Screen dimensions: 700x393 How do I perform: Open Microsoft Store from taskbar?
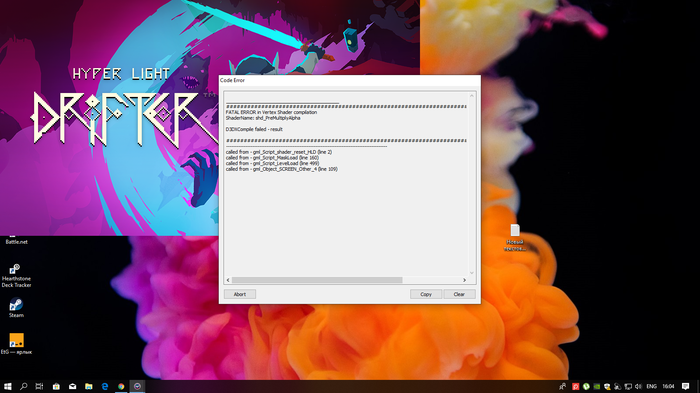click(56, 386)
